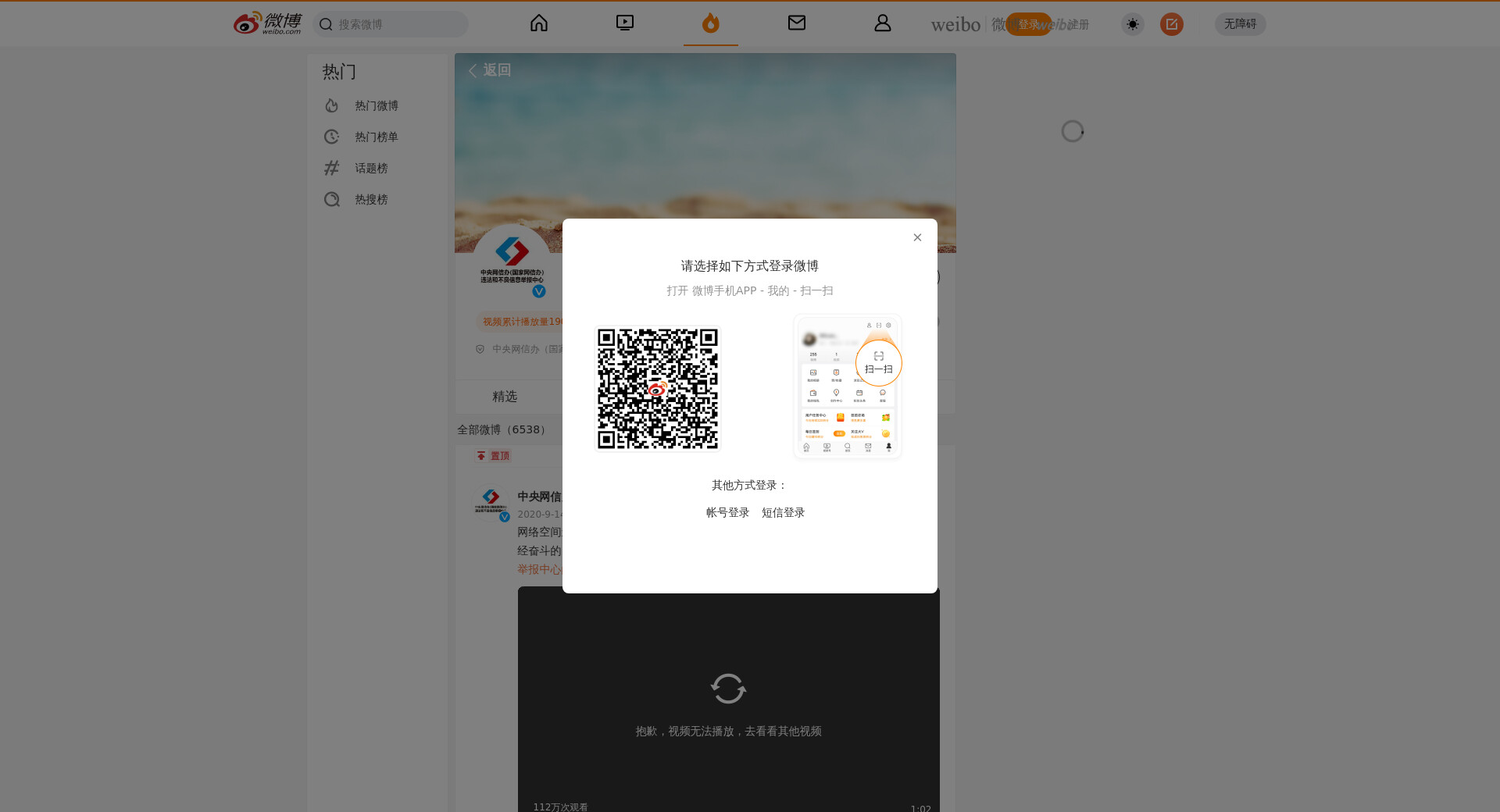1500x812 pixels.
Task: Open the messages envelope icon
Action: [x=797, y=23]
